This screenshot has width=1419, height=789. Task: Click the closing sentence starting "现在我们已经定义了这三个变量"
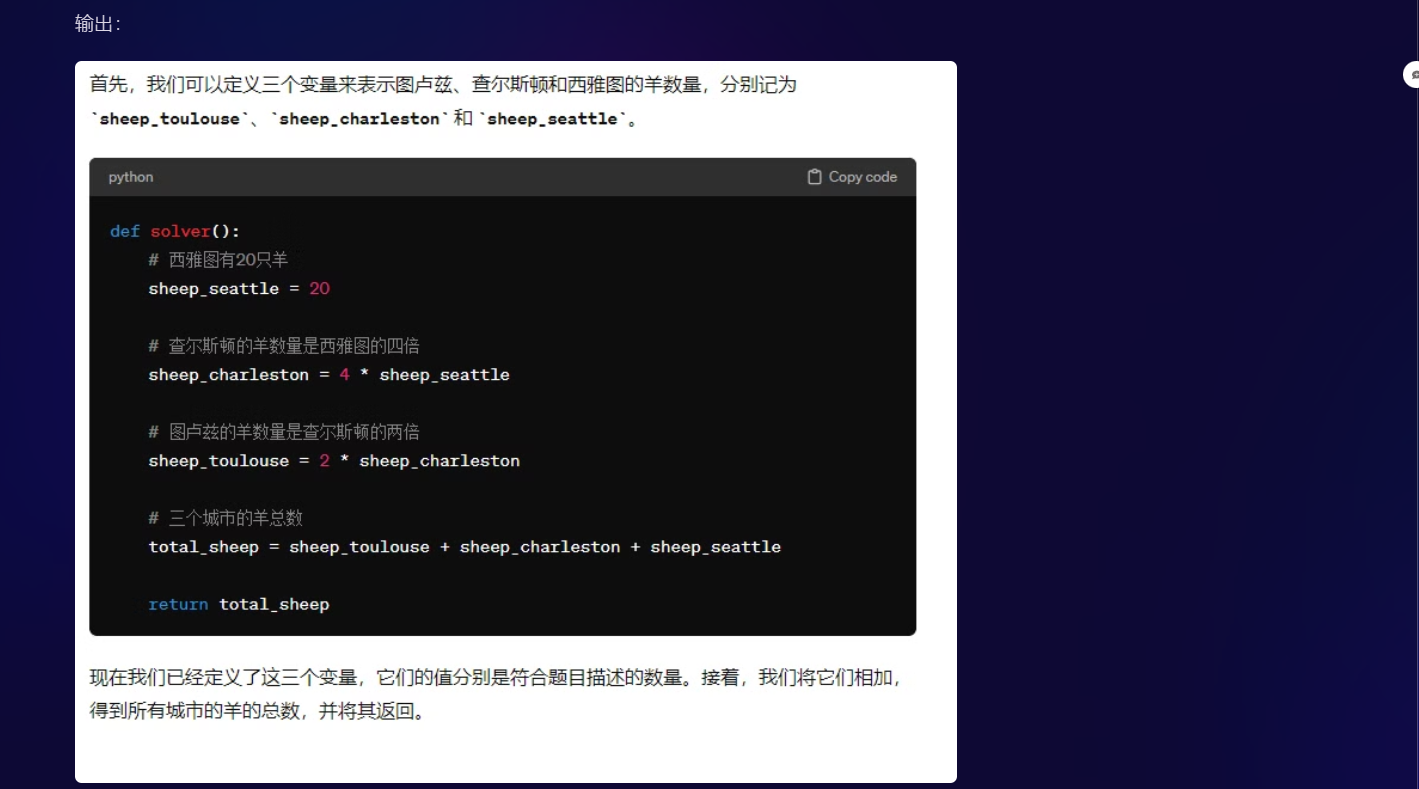497,678
